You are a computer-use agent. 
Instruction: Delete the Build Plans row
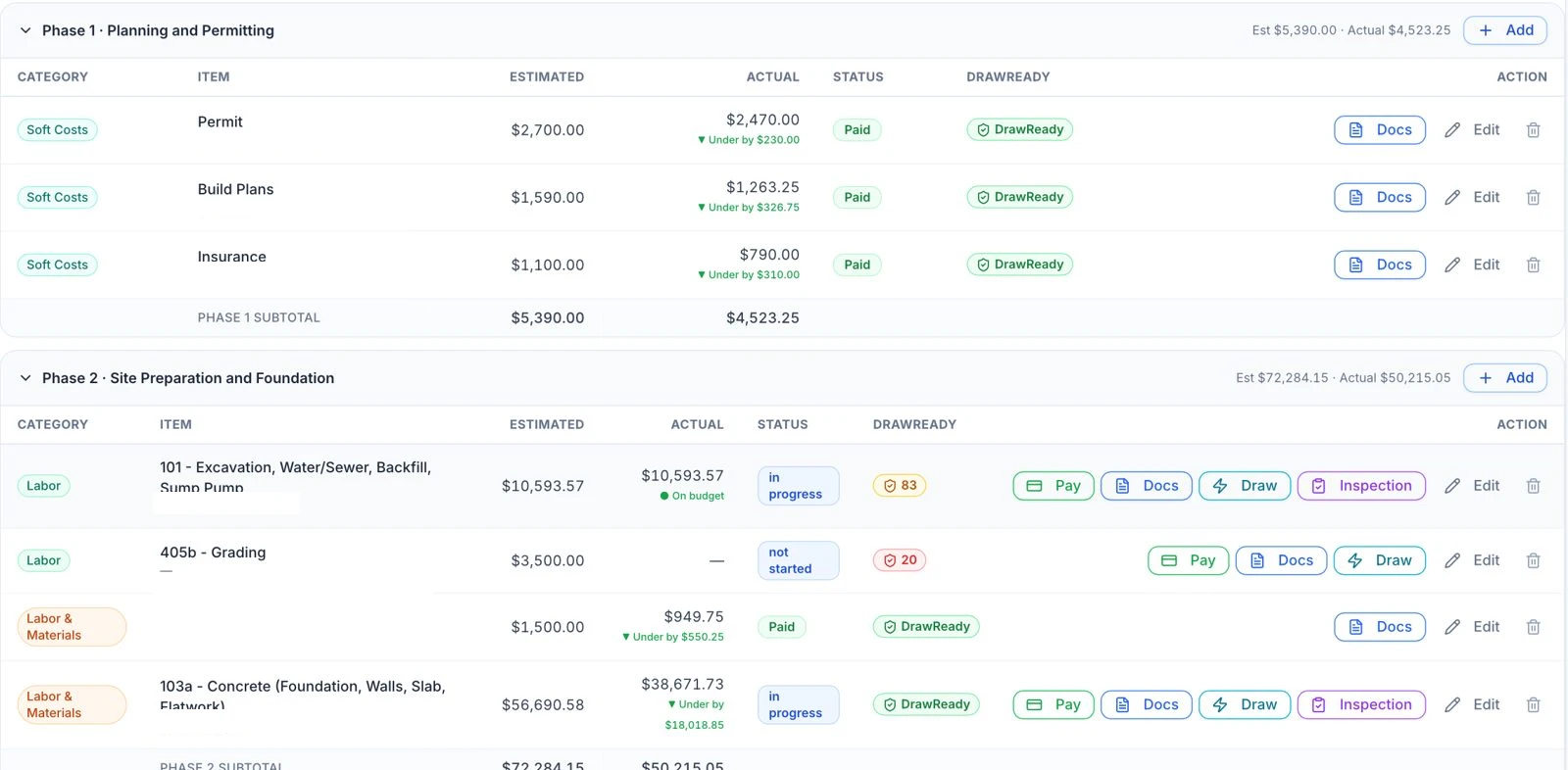[x=1533, y=197]
